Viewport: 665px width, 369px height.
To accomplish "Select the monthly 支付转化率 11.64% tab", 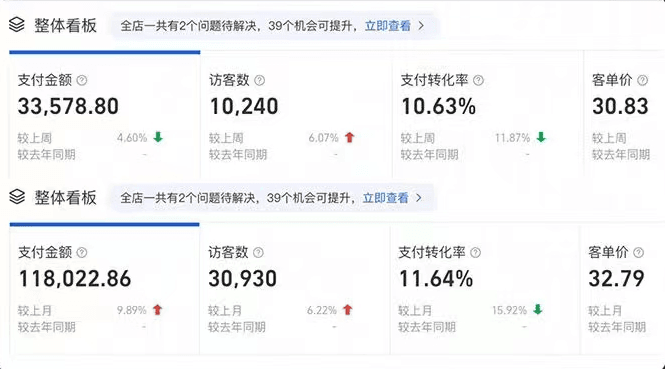I will 485,288.
